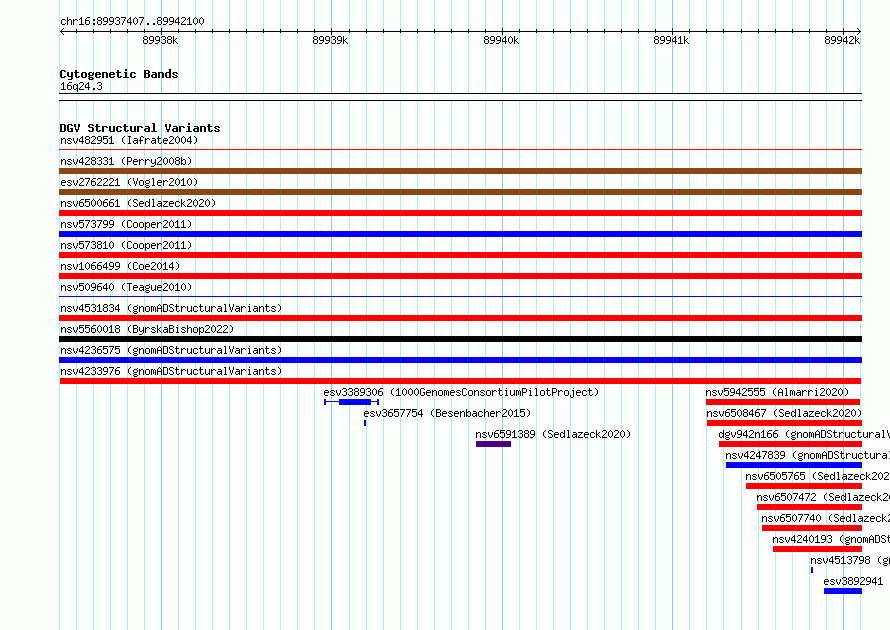Click the 89942k ruler position

pyautogui.click(x=842, y=40)
